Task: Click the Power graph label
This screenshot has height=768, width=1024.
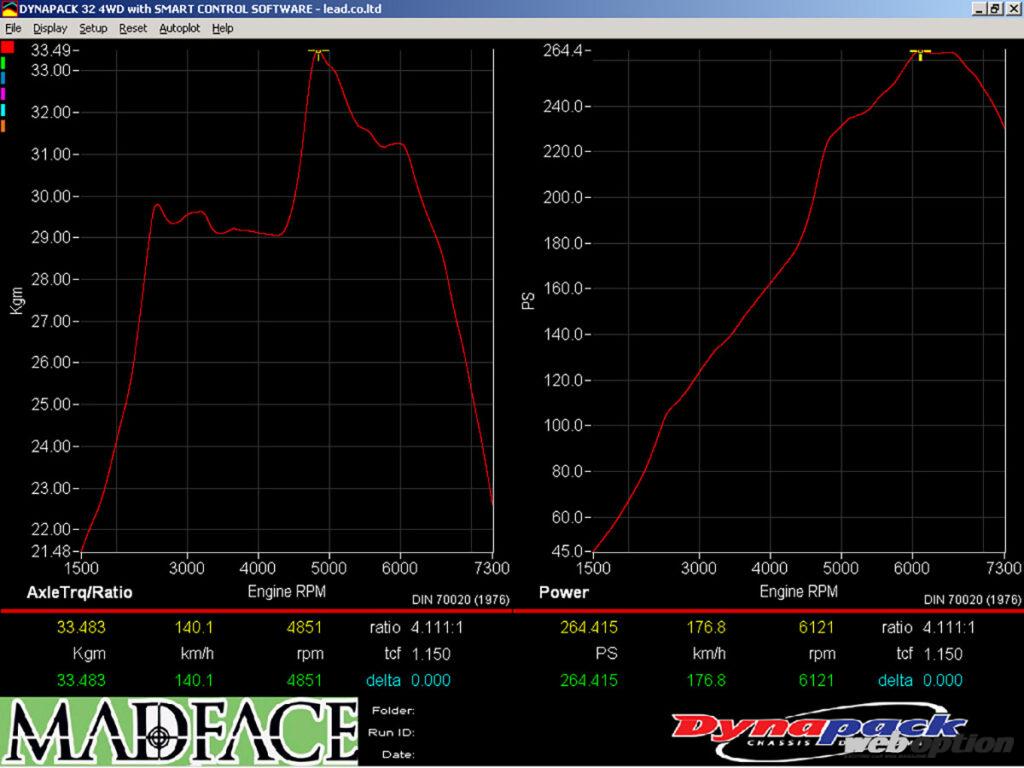Action: click(563, 592)
